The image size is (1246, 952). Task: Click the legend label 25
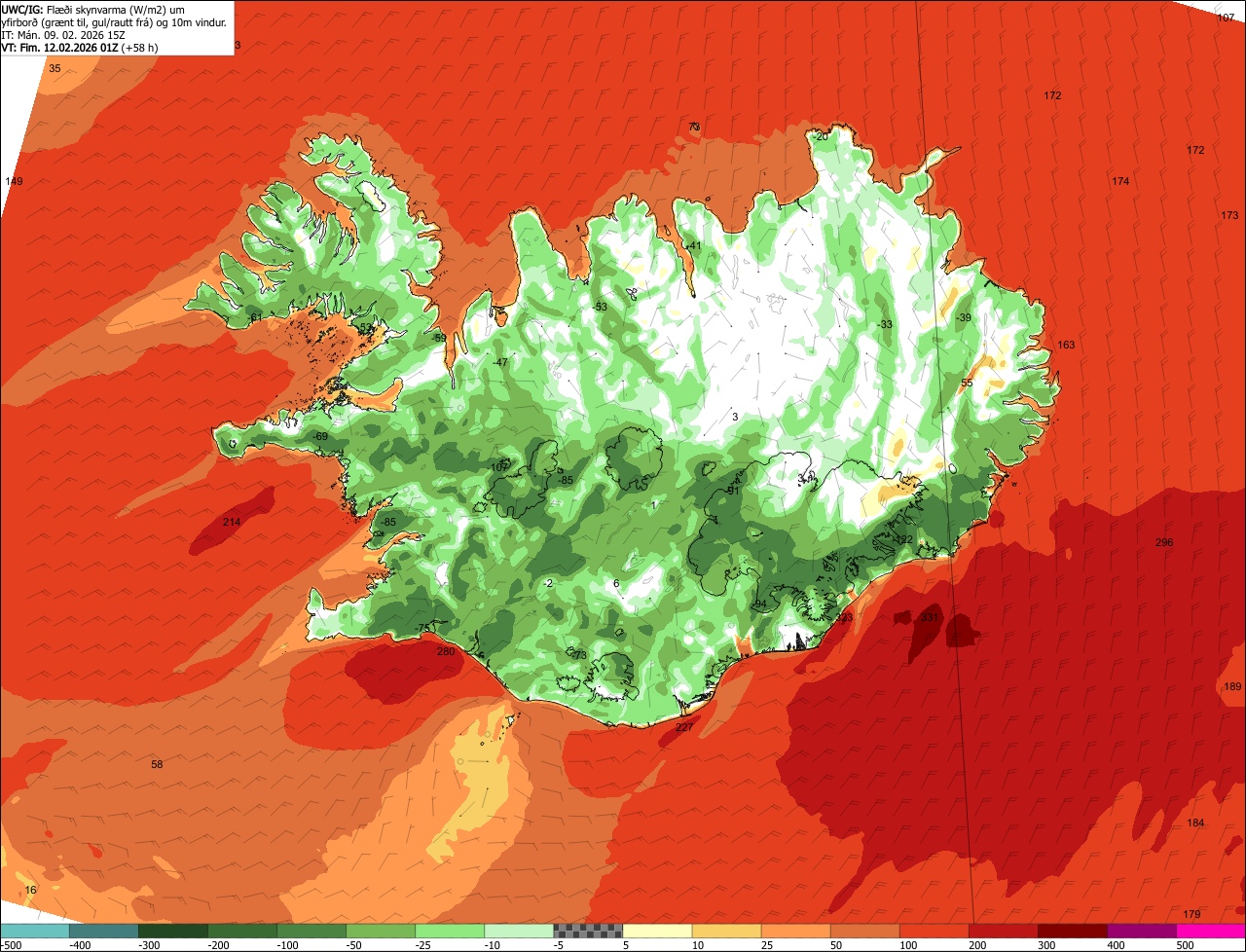pyautogui.click(x=769, y=944)
